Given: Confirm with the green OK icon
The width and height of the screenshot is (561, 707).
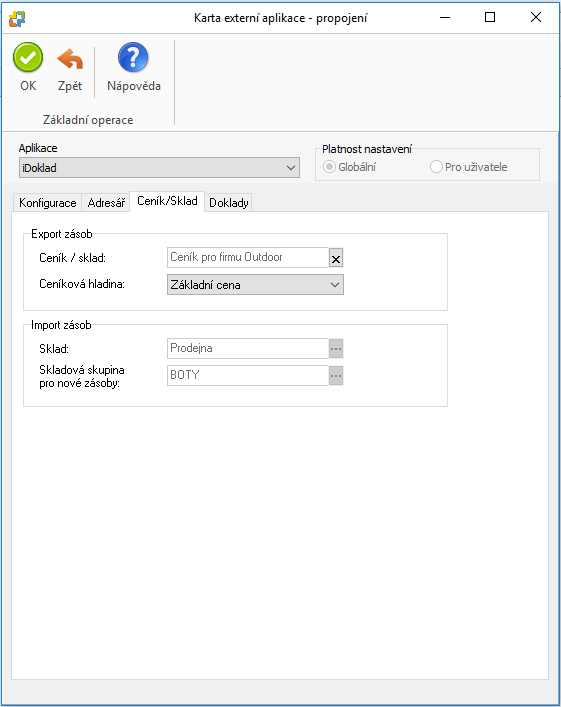Looking at the screenshot, I should click(x=28, y=58).
